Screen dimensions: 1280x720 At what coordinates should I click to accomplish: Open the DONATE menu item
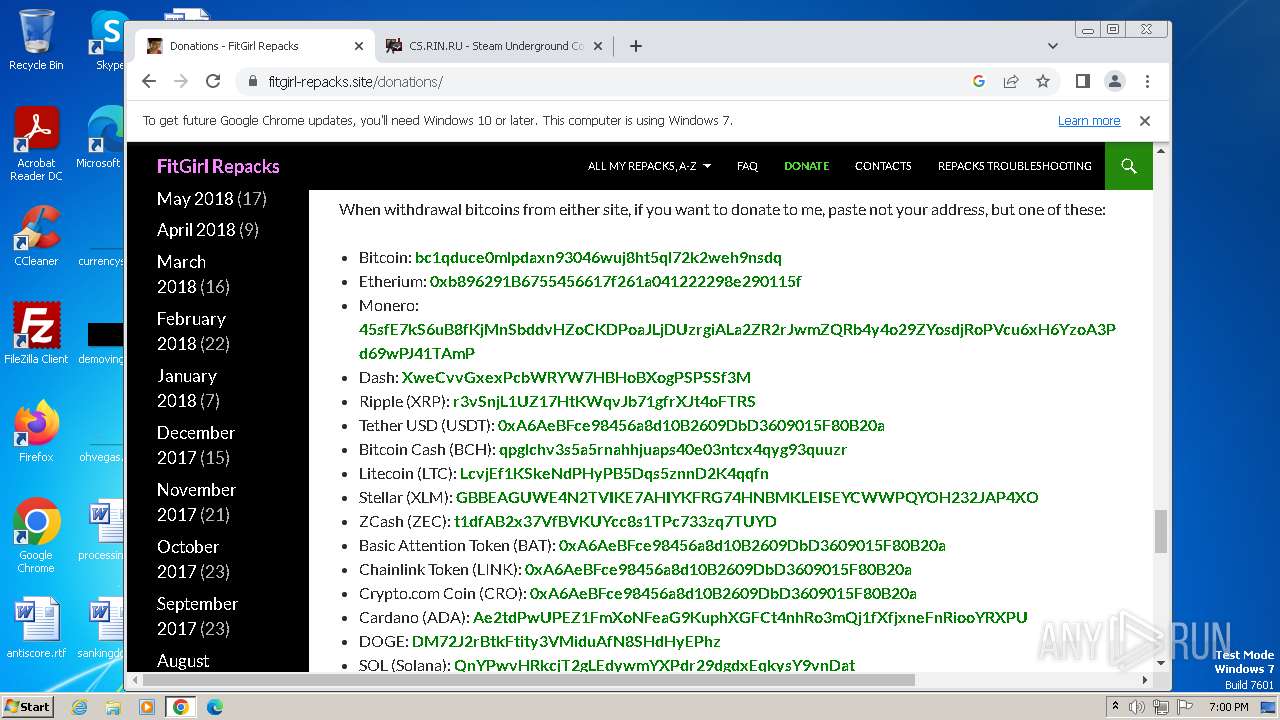tap(806, 166)
